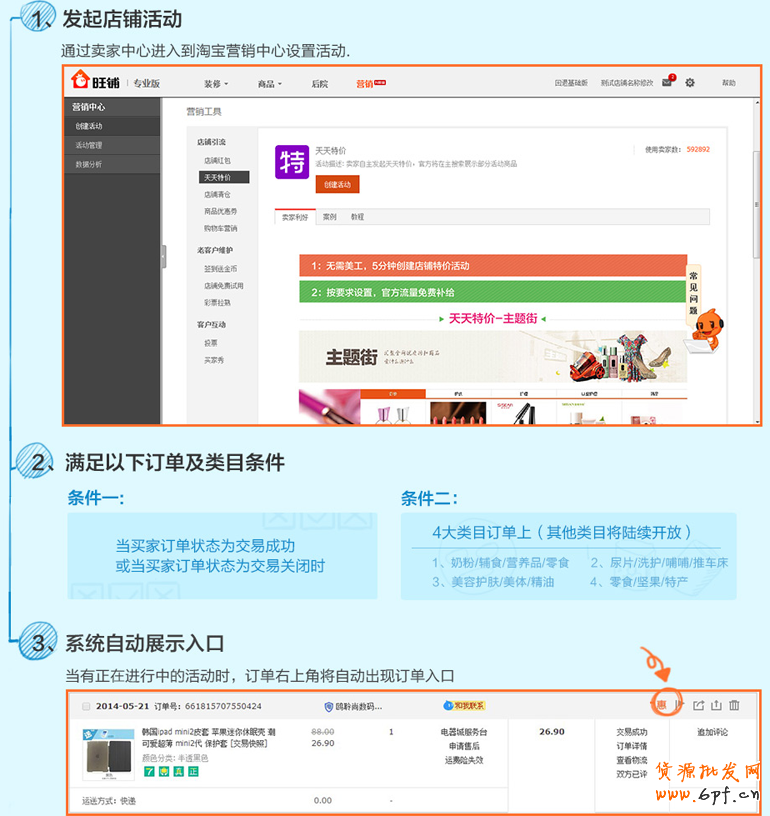Click the green 真 authenticity badge

(178, 771)
